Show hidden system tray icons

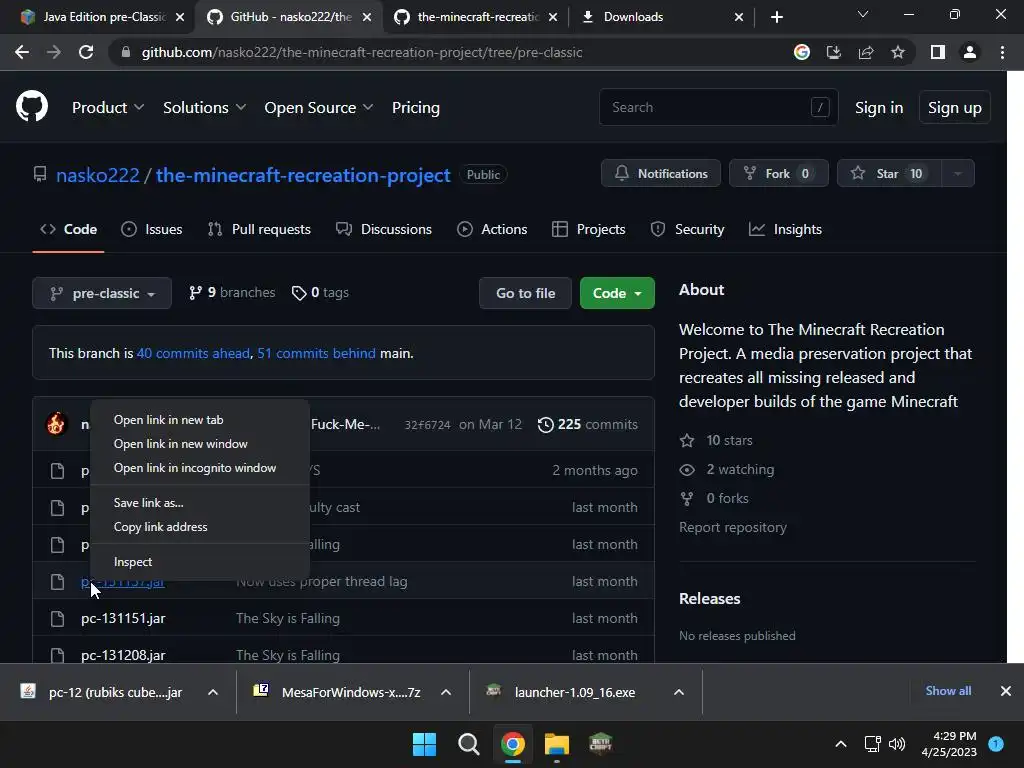pos(841,744)
